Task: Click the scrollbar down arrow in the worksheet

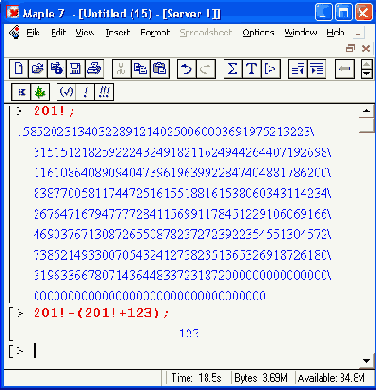Action: [x=366, y=361]
